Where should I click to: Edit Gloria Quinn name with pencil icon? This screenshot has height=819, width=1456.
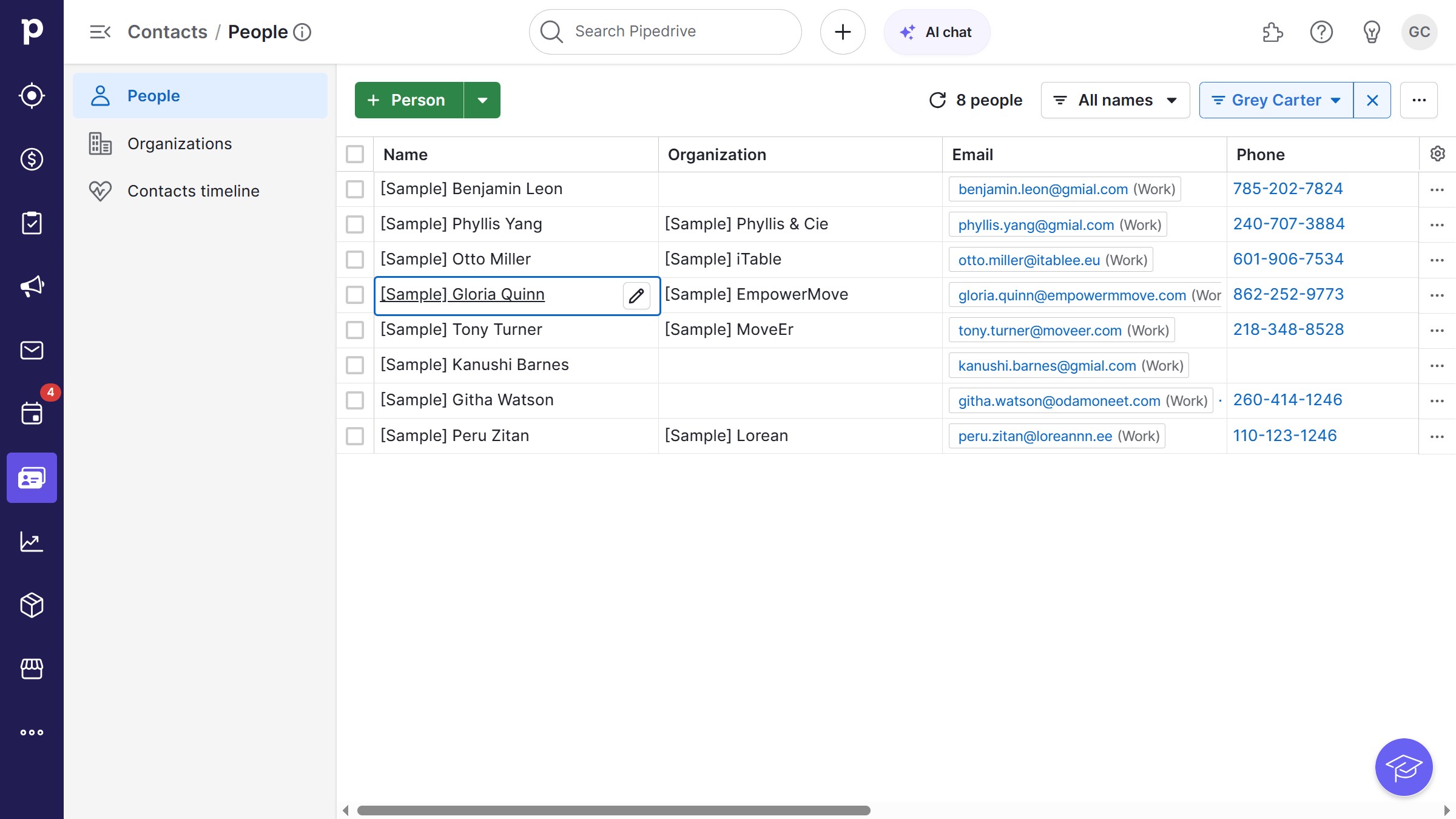click(x=636, y=295)
